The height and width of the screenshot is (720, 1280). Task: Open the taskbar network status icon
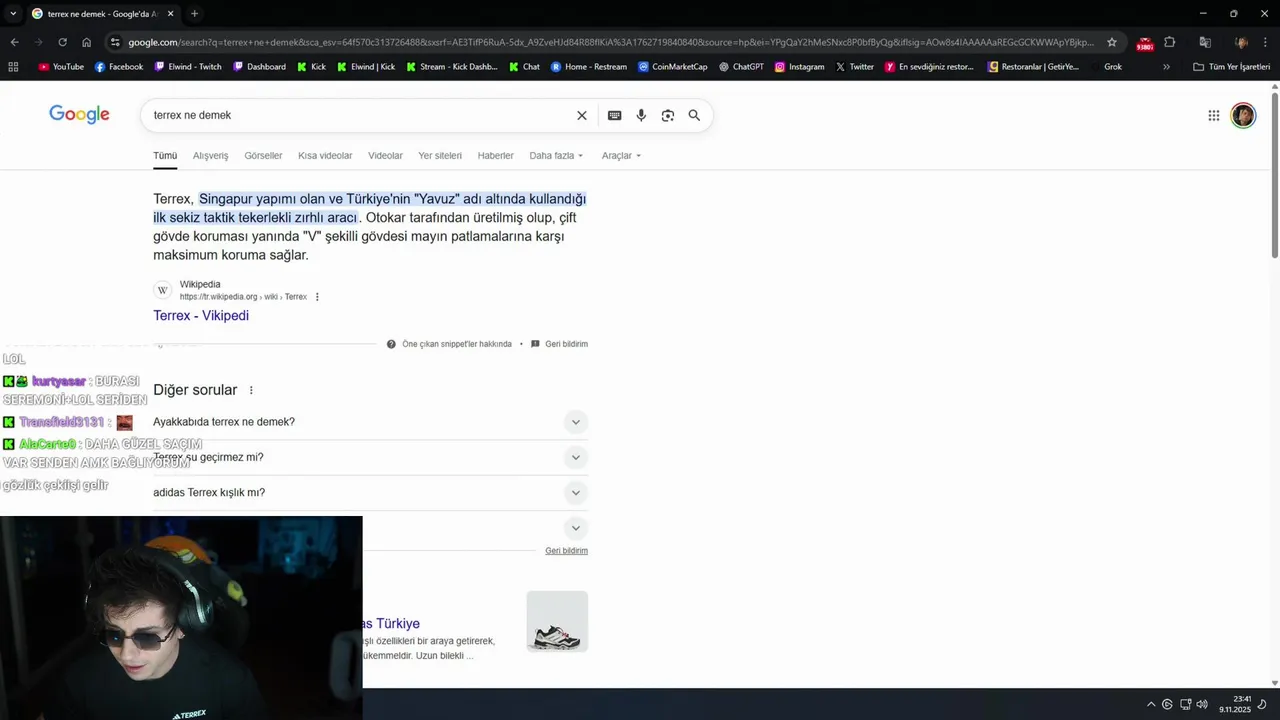[x=1185, y=704]
